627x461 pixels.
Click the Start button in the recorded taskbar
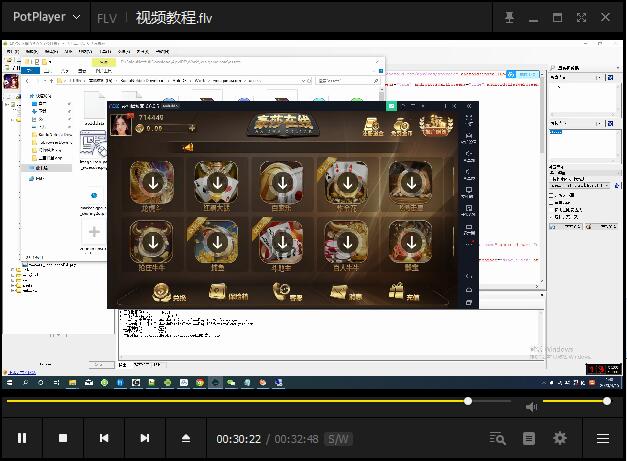10,383
